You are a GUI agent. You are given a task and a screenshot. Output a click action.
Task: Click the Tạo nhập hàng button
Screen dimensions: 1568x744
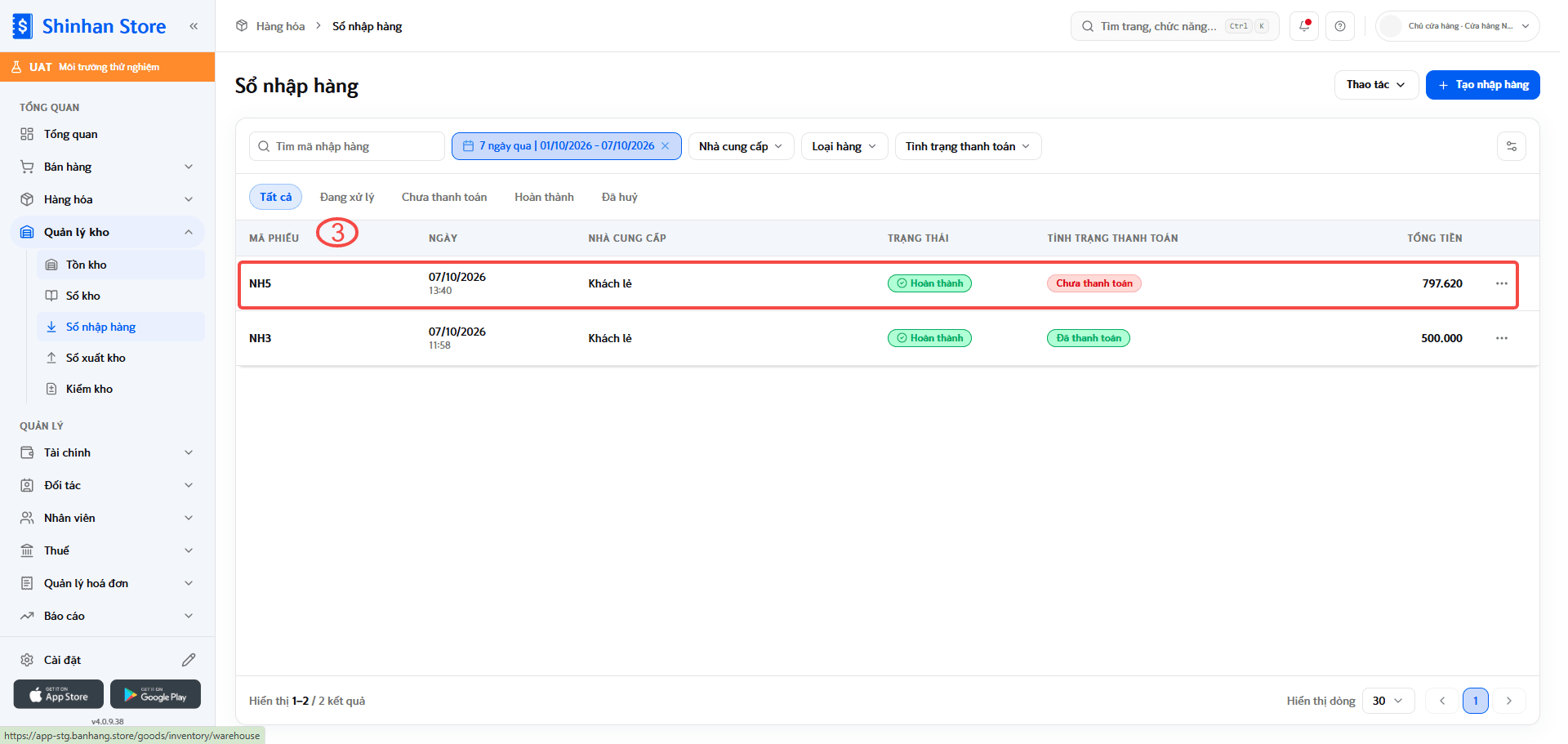click(1483, 85)
